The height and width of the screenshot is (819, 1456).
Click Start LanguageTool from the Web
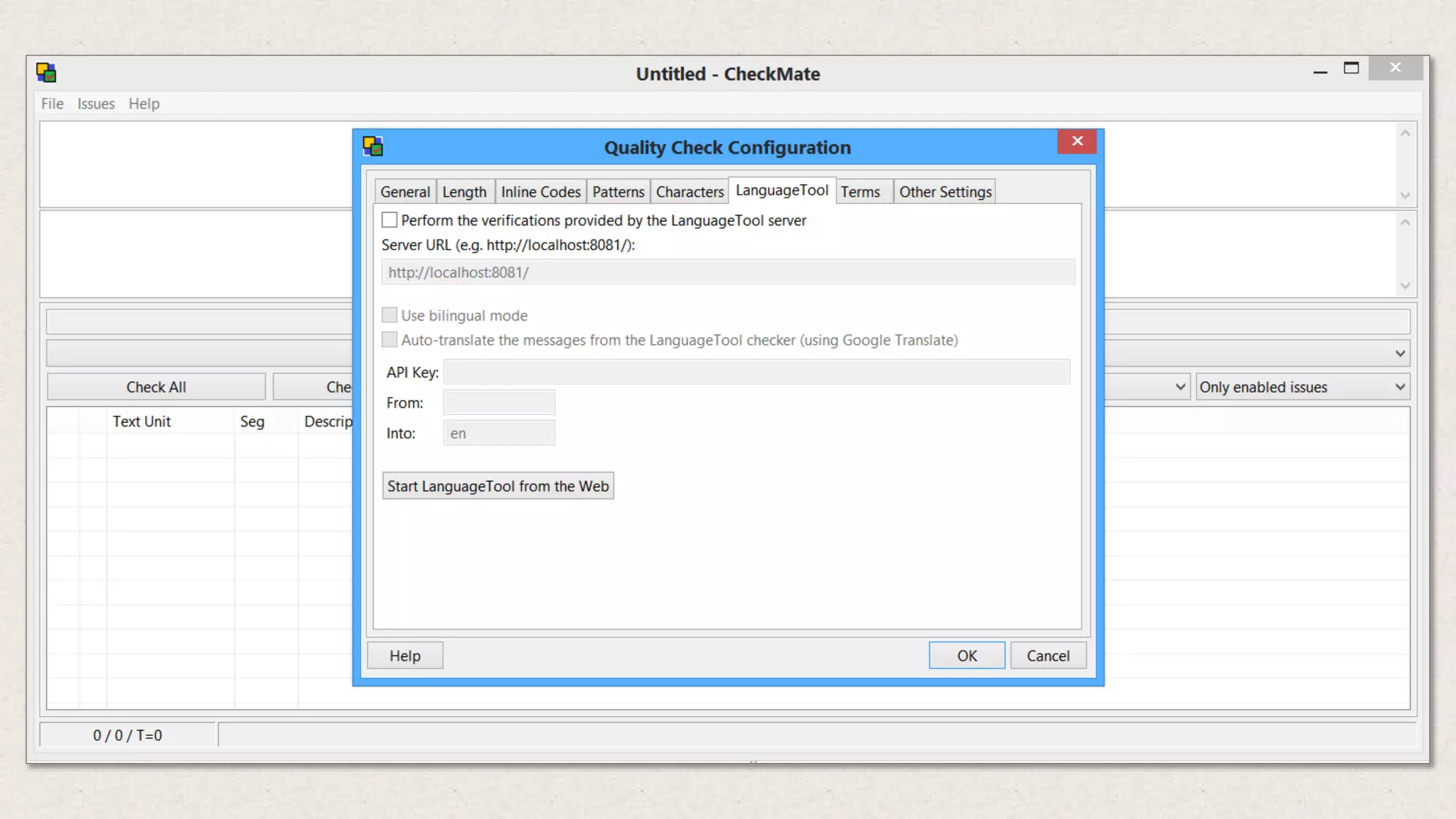pyautogui.click(x=498, y=486)
